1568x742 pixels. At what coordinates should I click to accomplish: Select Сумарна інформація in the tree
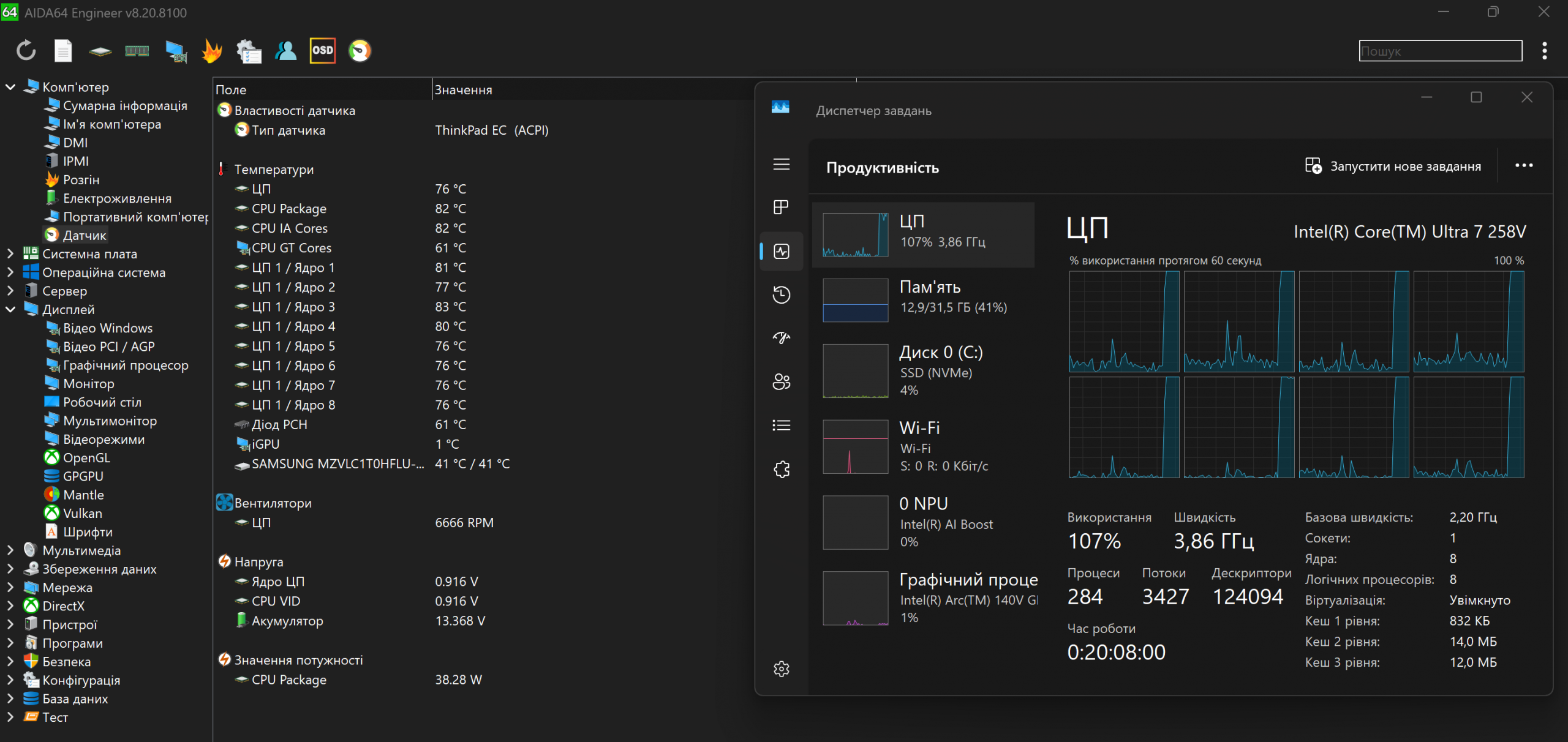click(124, 105)
